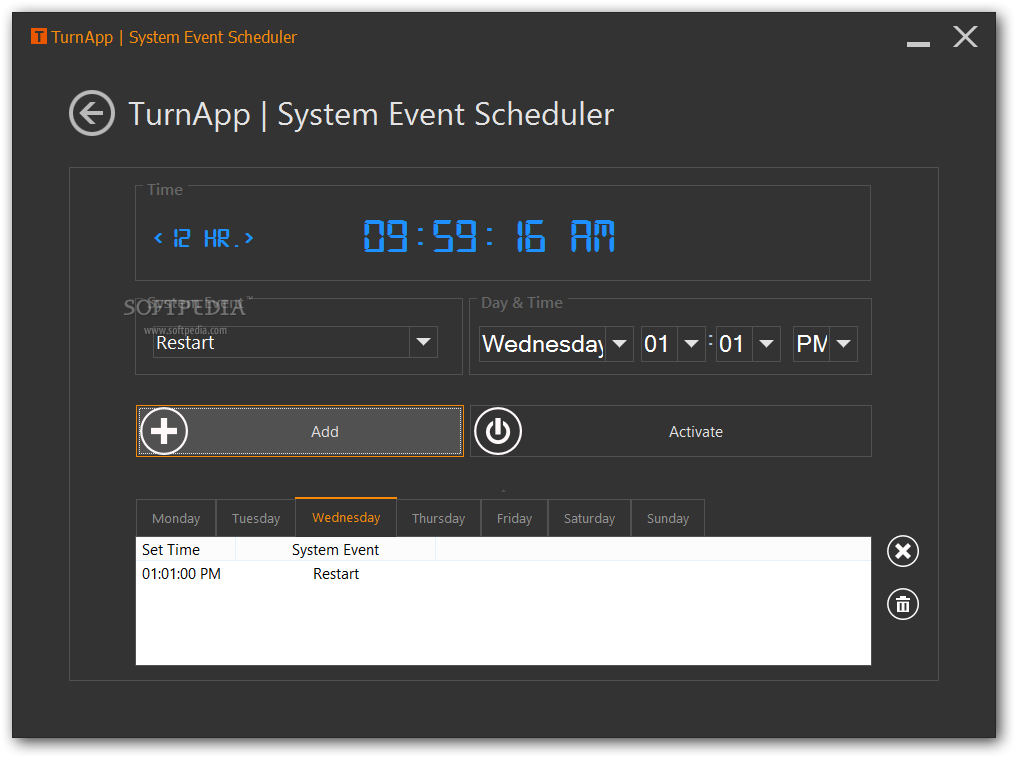
Task: Click the 09:59:16 AM clock display
Action: point(489,236)
